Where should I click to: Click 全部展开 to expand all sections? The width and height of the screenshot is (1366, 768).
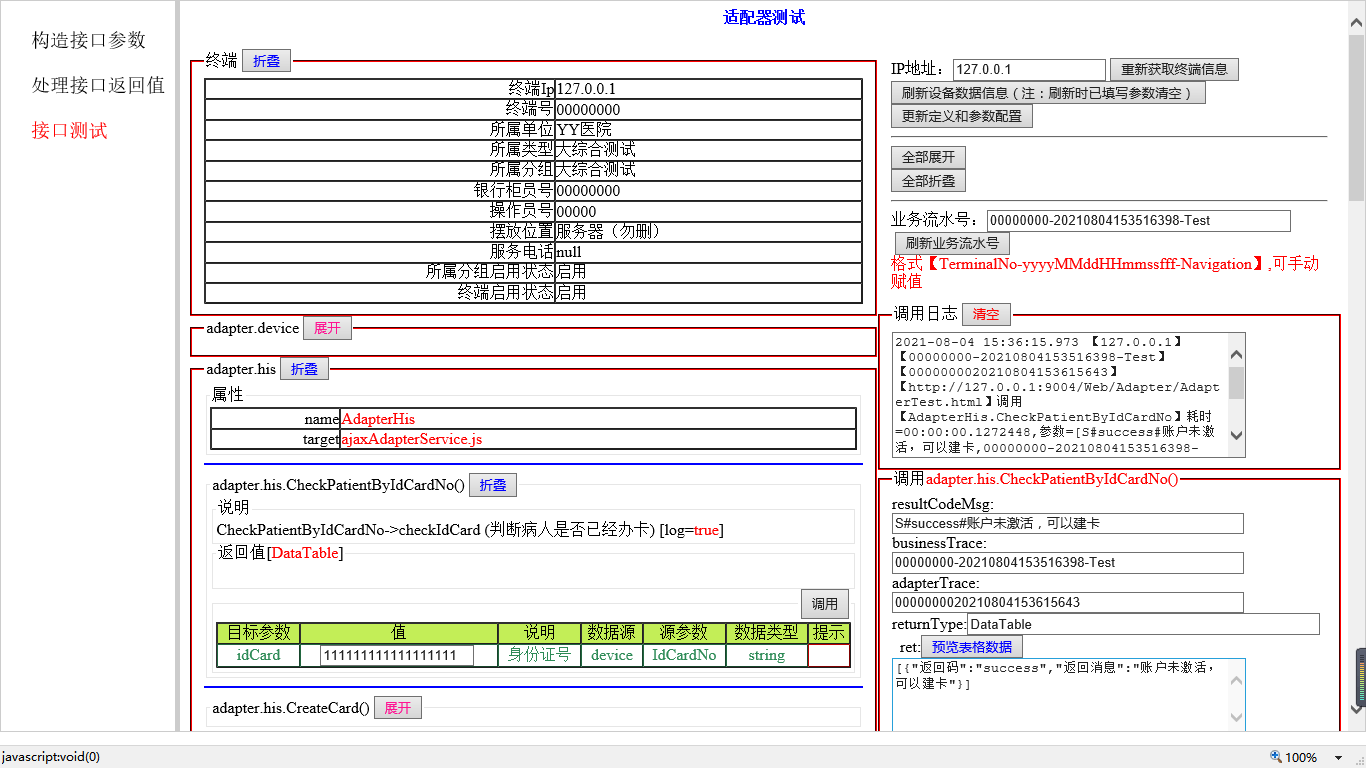click(928, 158)
